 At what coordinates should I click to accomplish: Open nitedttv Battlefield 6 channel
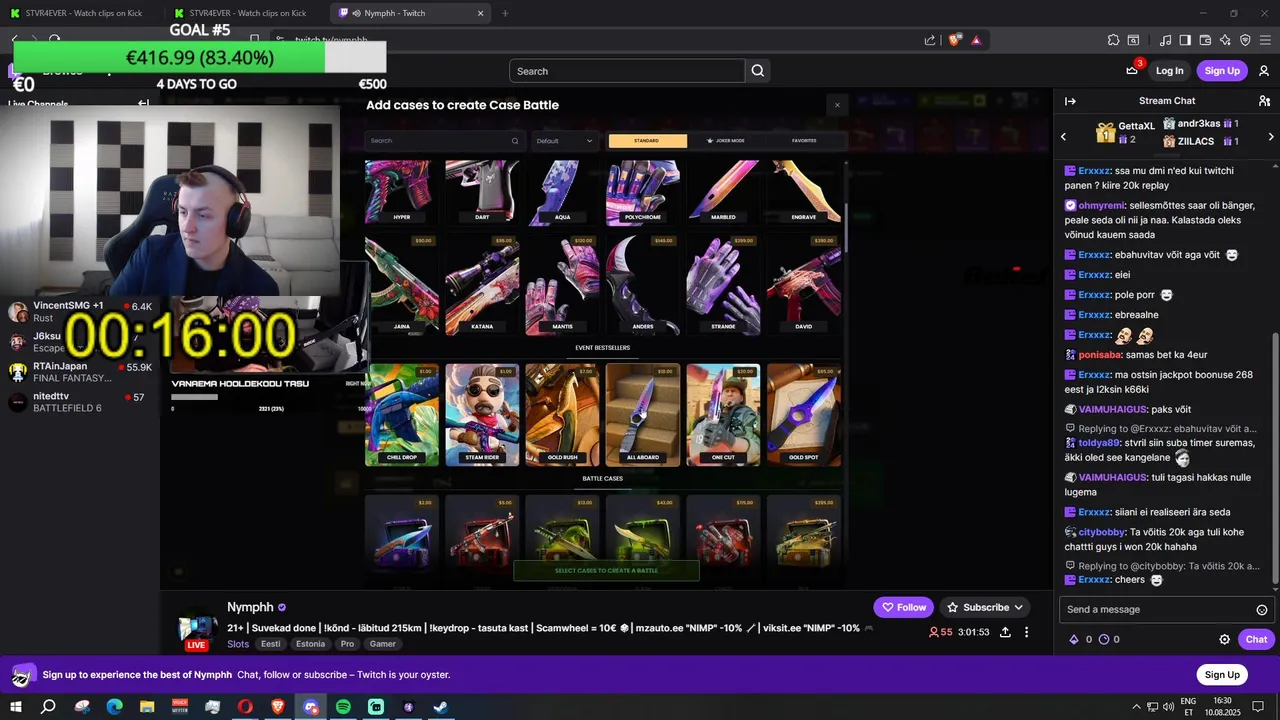pyautogui.click(x=80, y=403)
